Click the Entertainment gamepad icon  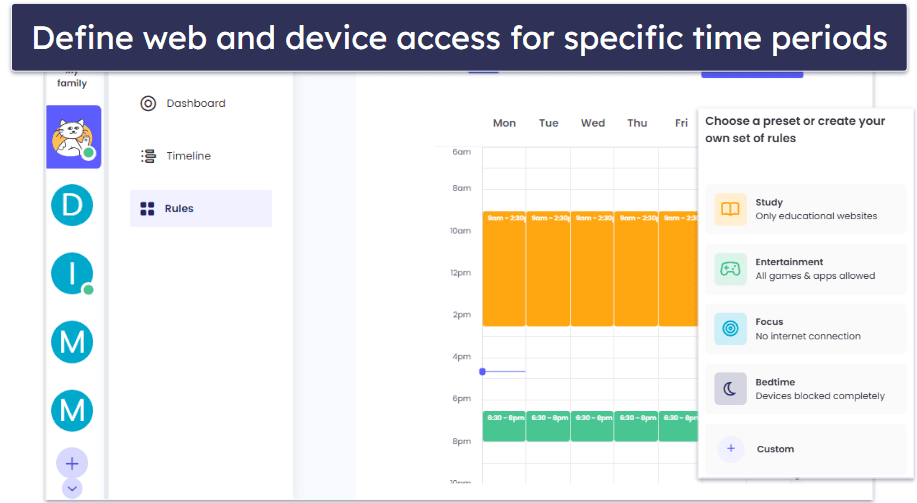(730, 269)
